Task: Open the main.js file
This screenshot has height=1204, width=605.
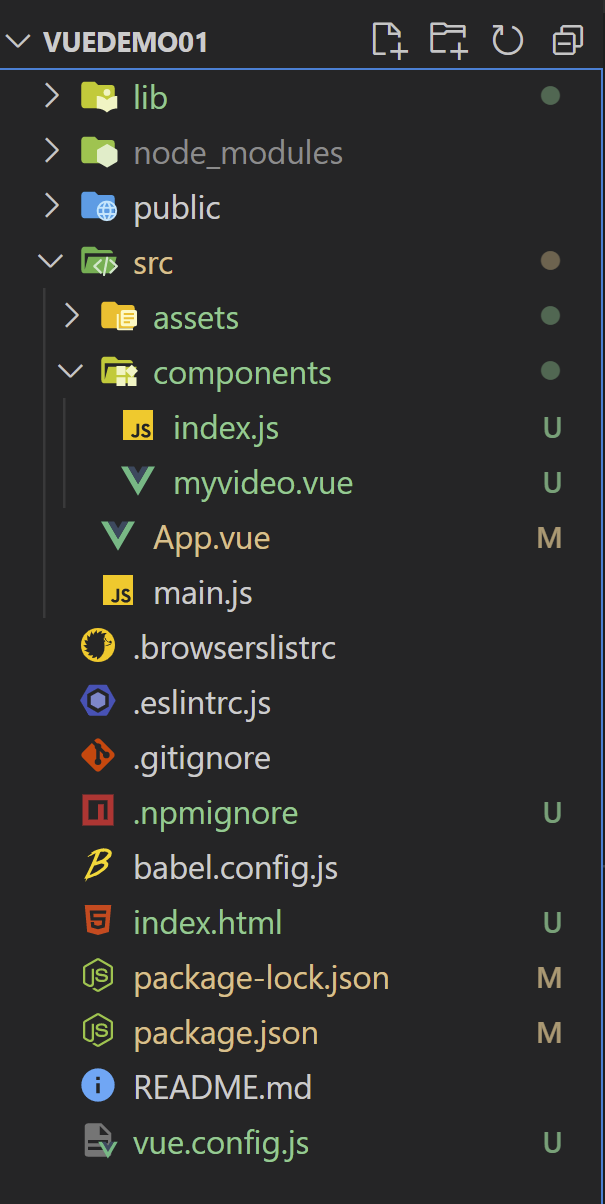Action: (x=203, y=593)
